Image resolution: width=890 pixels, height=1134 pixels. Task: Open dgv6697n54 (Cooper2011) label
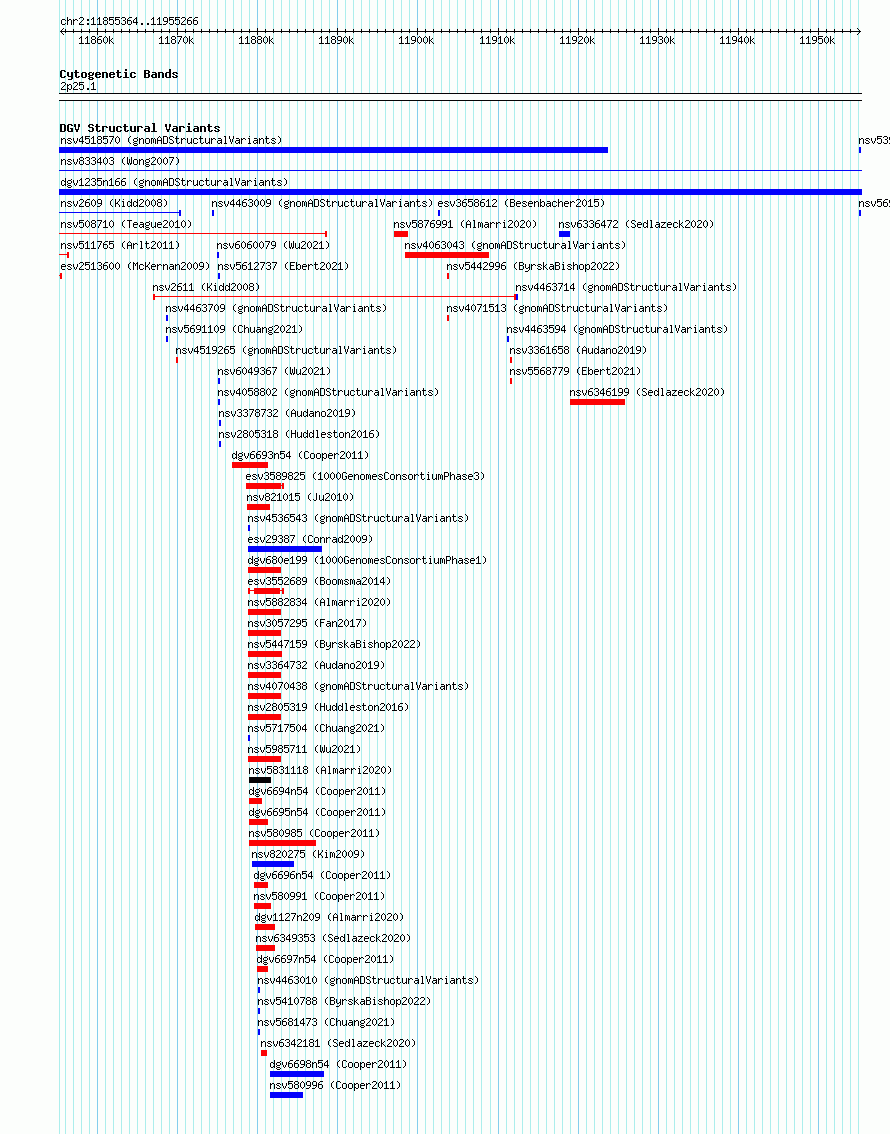[x=325, y=959]
